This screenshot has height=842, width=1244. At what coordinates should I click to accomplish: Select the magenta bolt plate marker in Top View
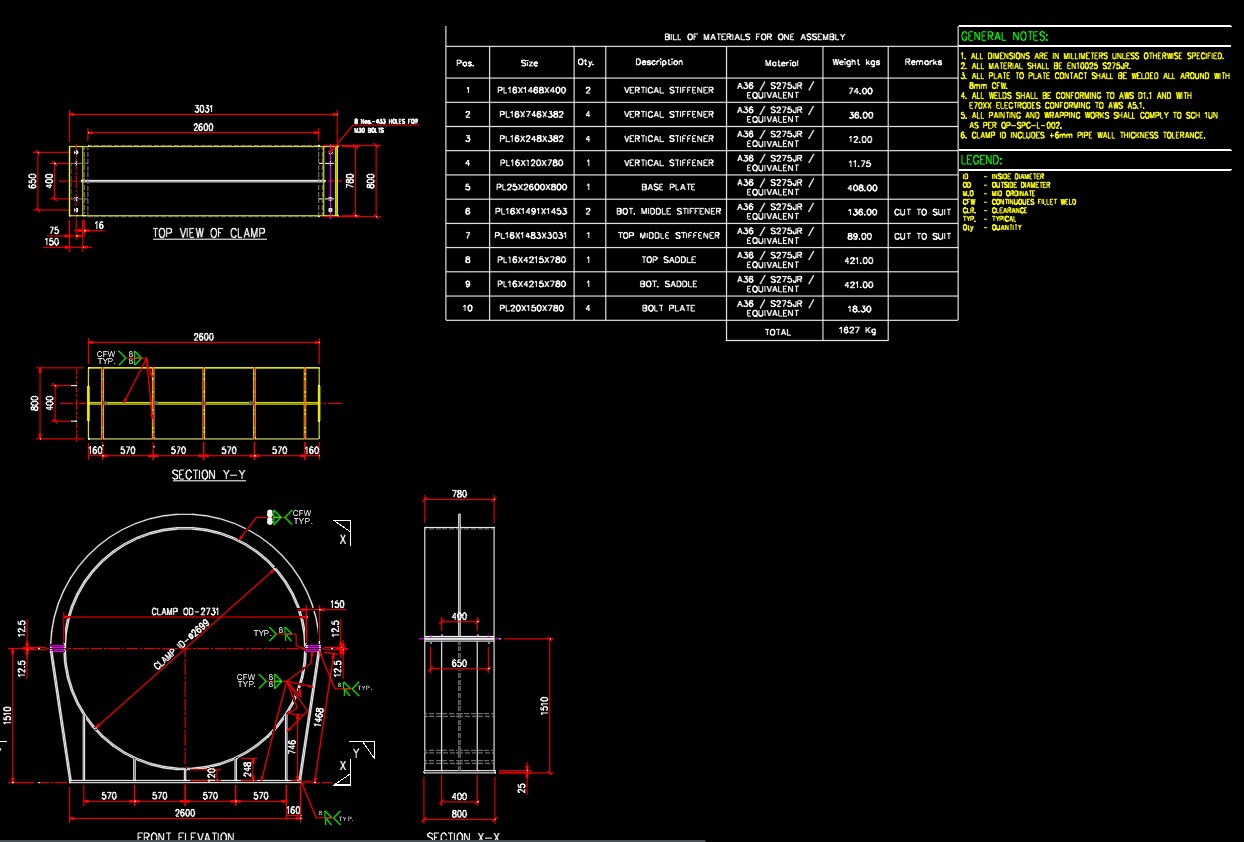(x=330, y=181)
